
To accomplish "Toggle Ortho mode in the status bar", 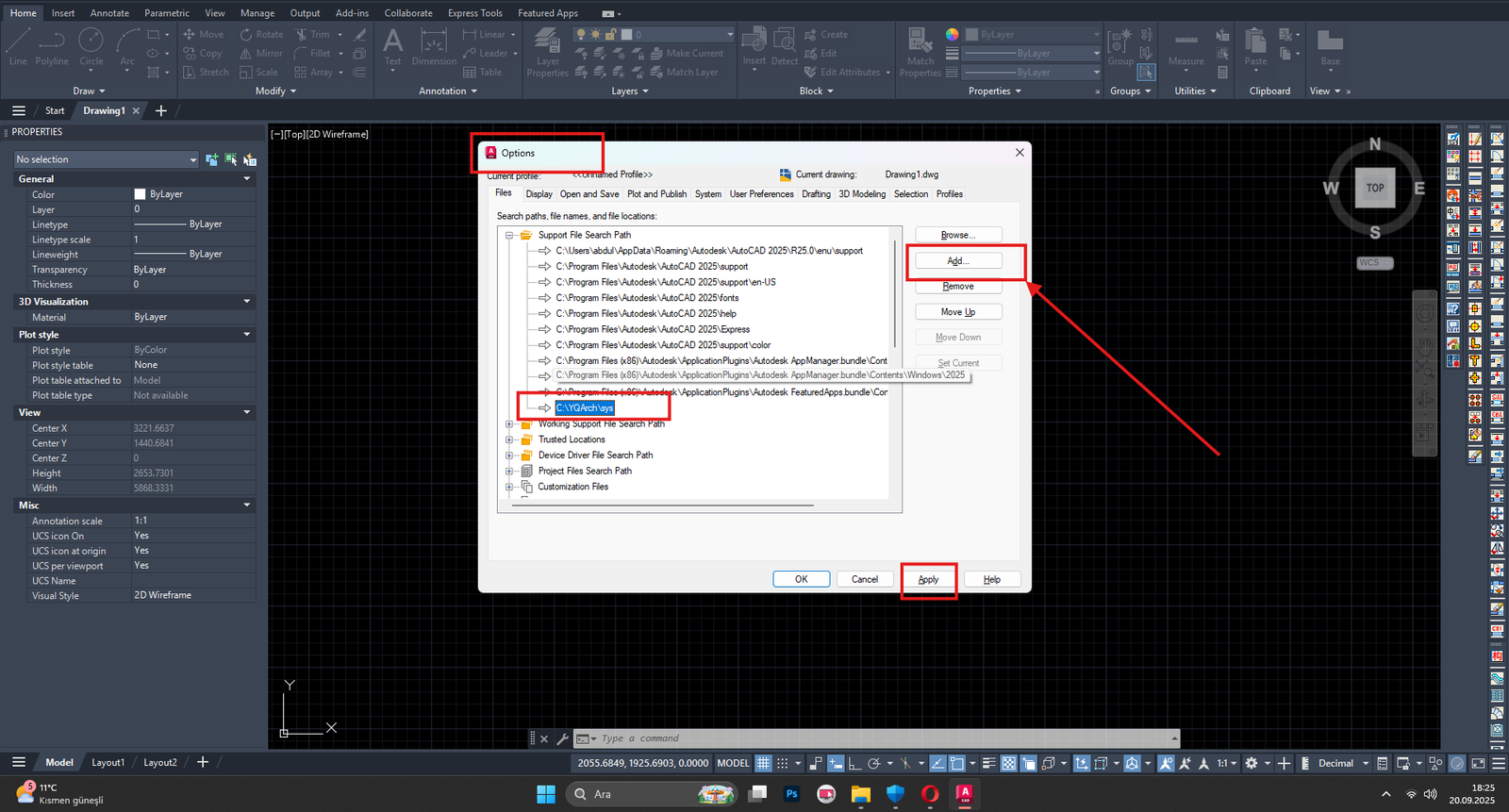I will 854,763.
